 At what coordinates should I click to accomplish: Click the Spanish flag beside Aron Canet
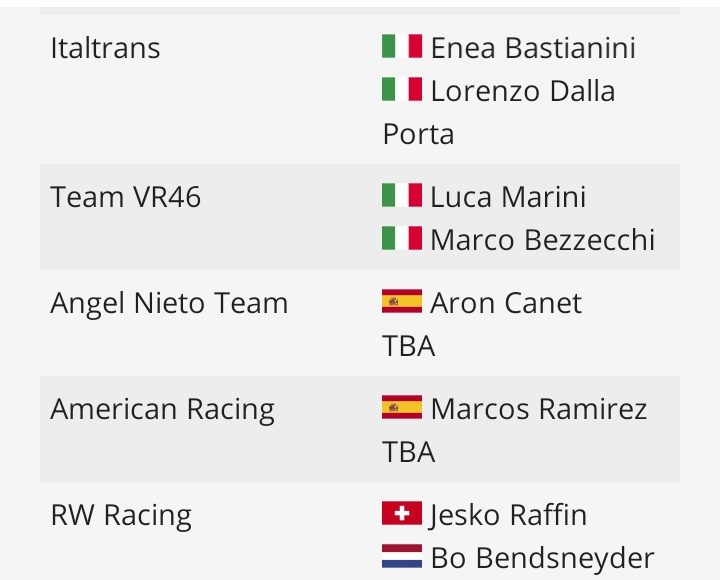402,302
